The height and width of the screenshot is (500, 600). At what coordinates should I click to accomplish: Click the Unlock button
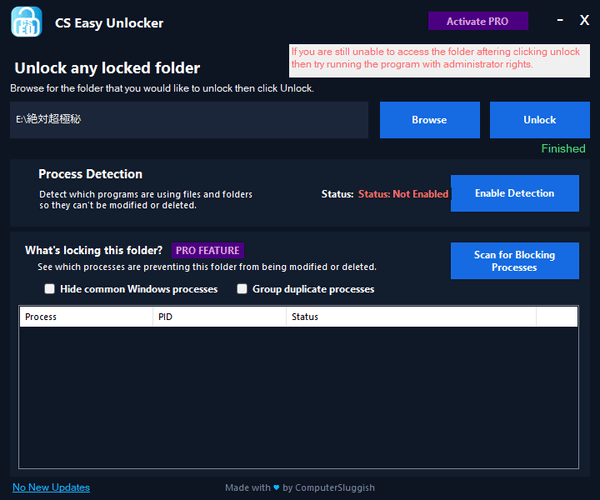click(540, 120)
